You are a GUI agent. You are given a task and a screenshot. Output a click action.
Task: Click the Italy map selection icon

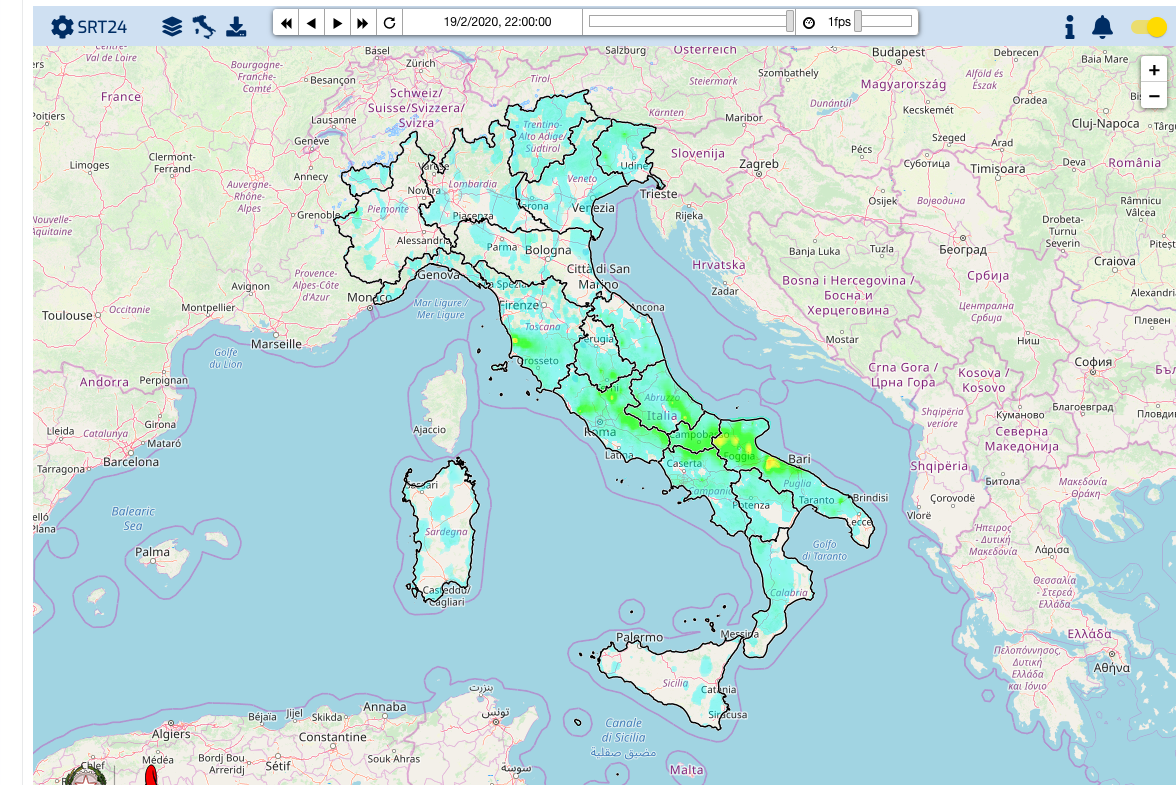[204, 26]
